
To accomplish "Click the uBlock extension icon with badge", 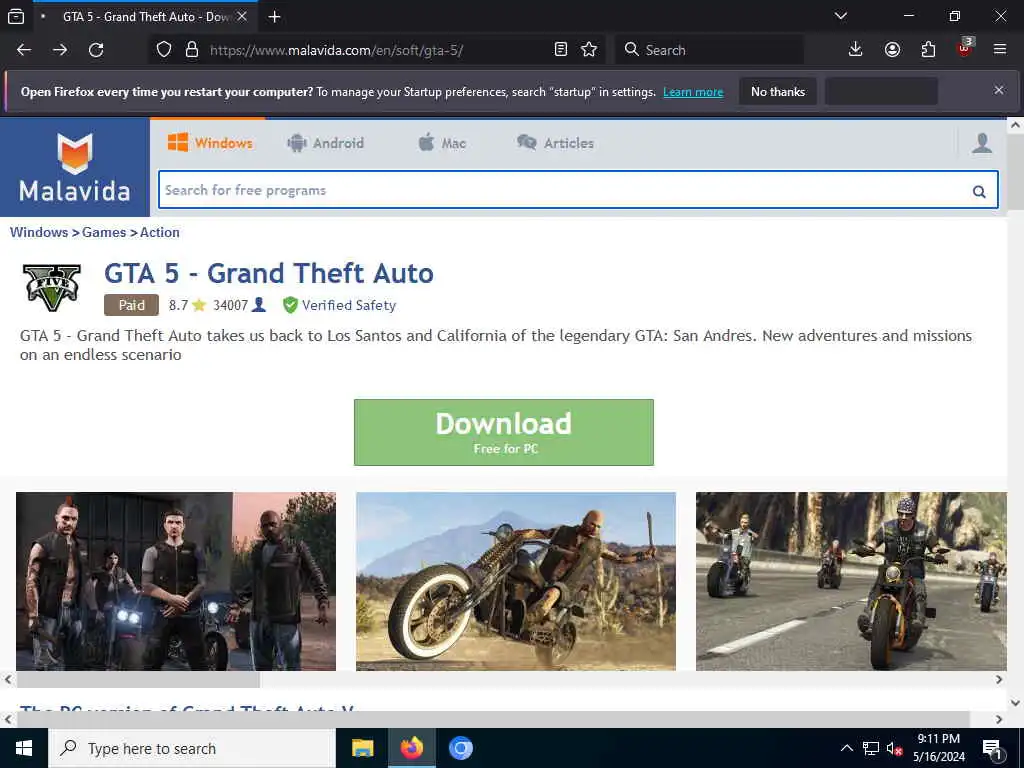I will tap(965, 48).
